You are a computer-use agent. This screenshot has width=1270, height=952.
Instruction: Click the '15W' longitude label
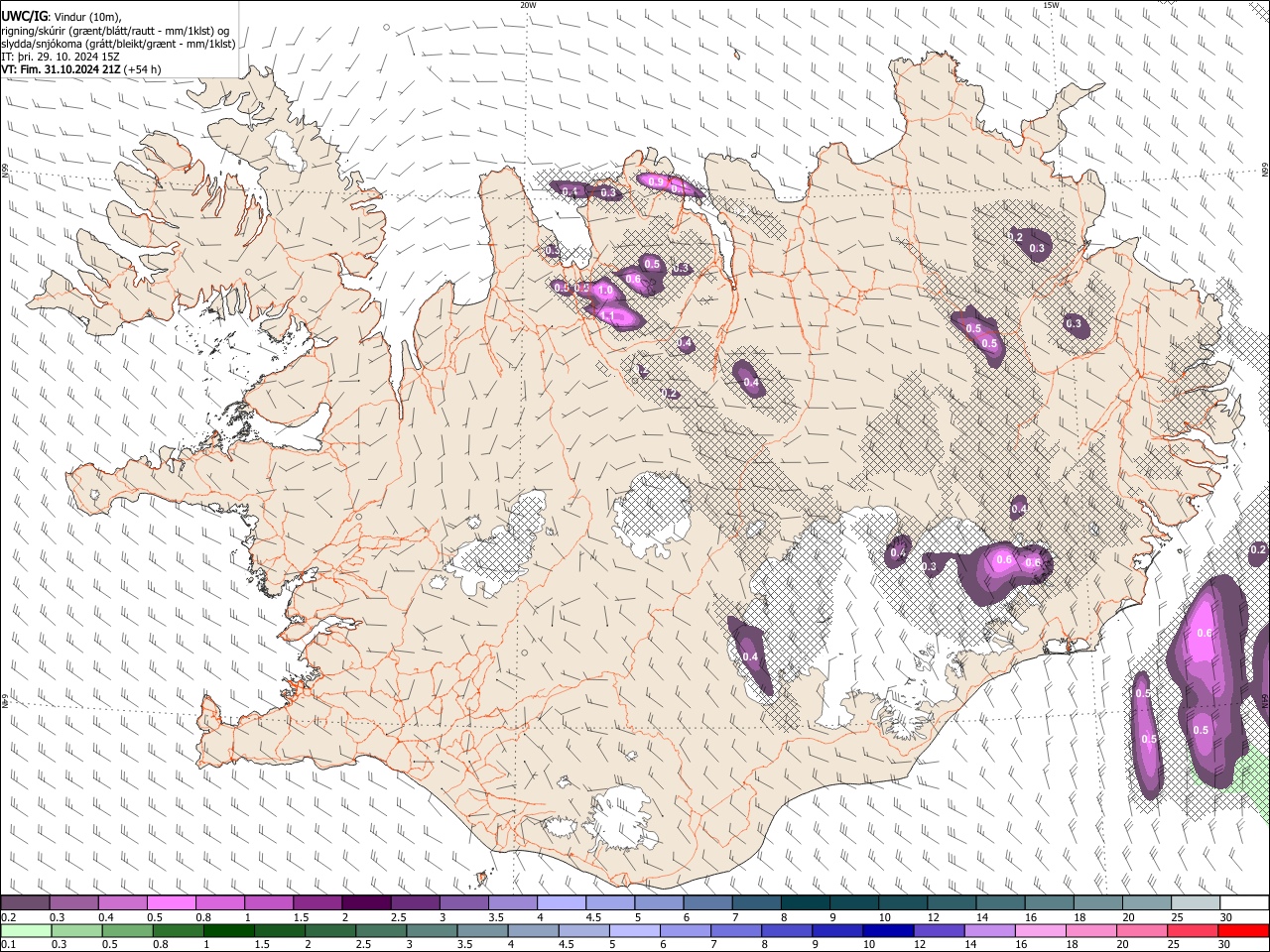pos(1051,5)
